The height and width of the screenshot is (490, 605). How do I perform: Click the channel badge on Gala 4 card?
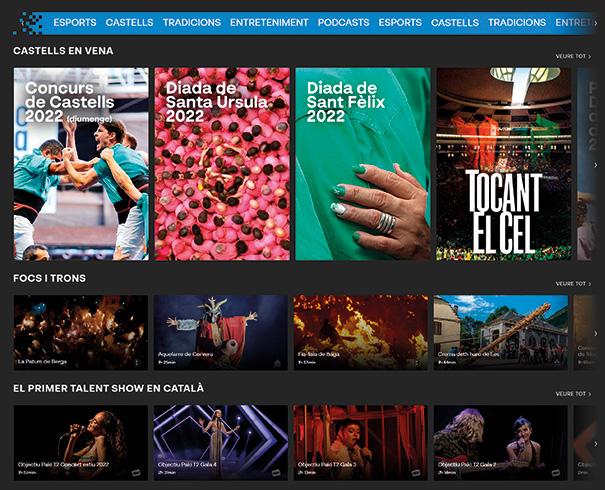tap(276, 472)
